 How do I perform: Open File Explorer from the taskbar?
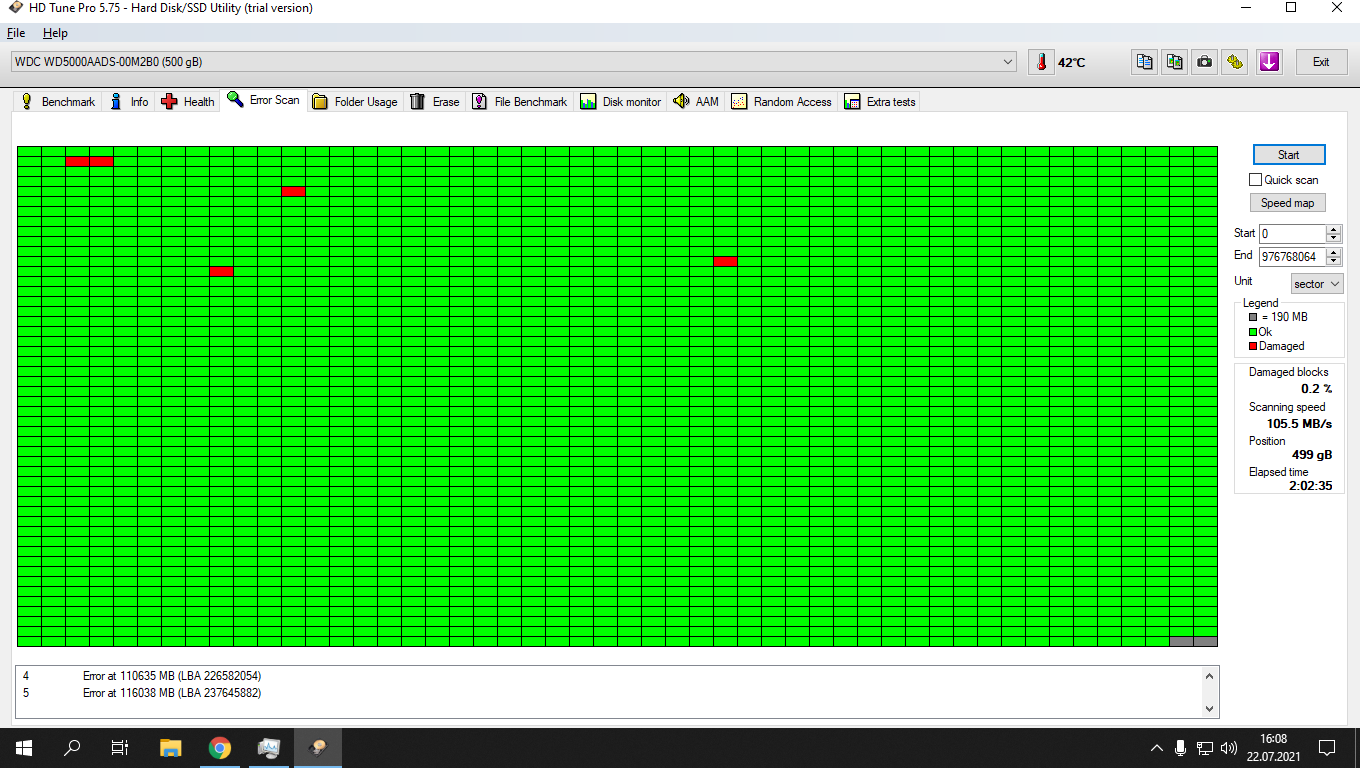click(x=171, y=748)
